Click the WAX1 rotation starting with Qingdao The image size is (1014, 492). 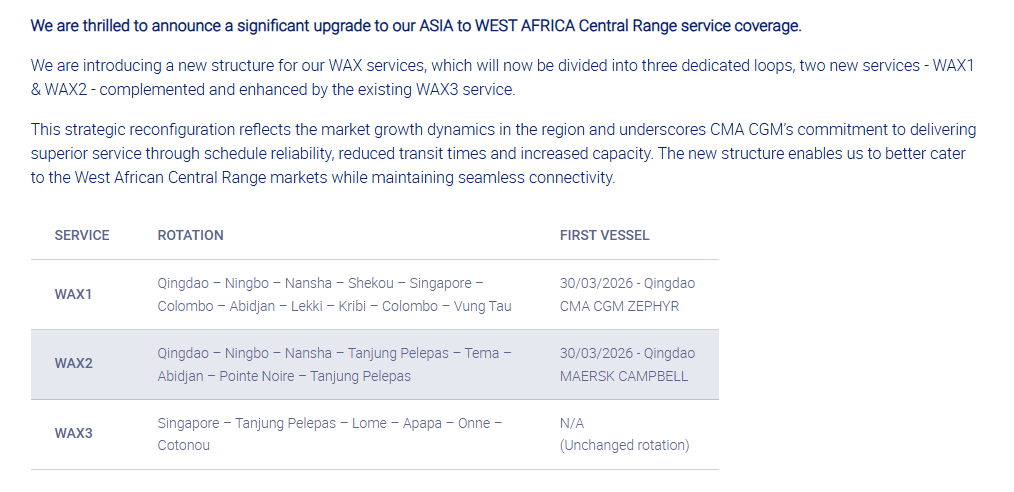tap(320, 283)
